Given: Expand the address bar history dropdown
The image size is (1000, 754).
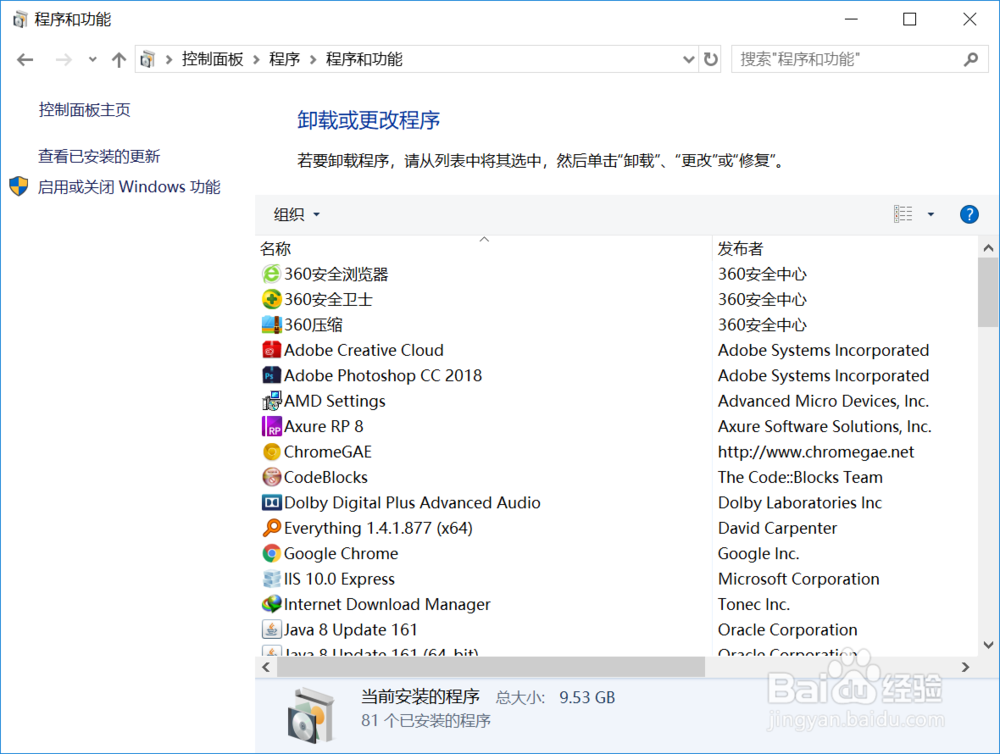Looking at the screenshot, I should (x=688, y=59).
